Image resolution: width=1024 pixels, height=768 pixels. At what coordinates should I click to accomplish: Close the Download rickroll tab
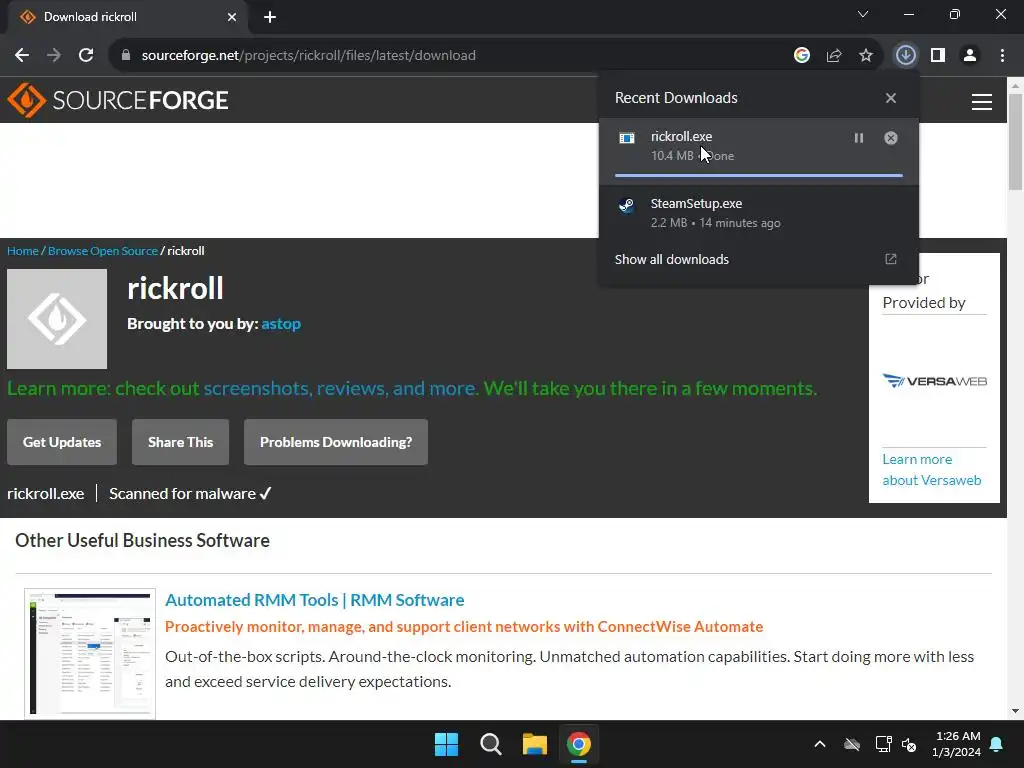pyautogui.click(x=232, y=17)
